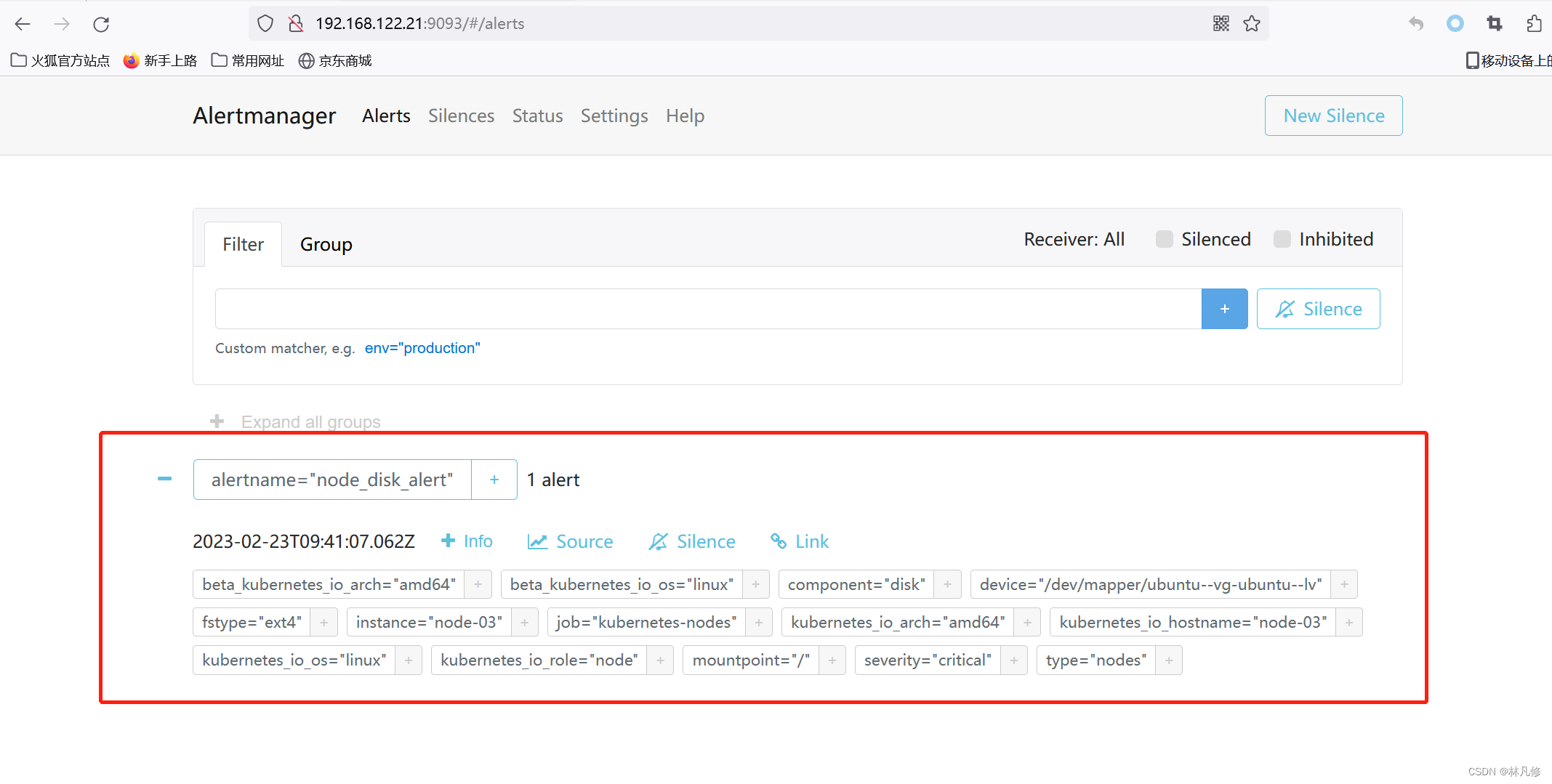Open the Silences page
This screenshot has width=1552, height=784.
(x=461, y=116)
